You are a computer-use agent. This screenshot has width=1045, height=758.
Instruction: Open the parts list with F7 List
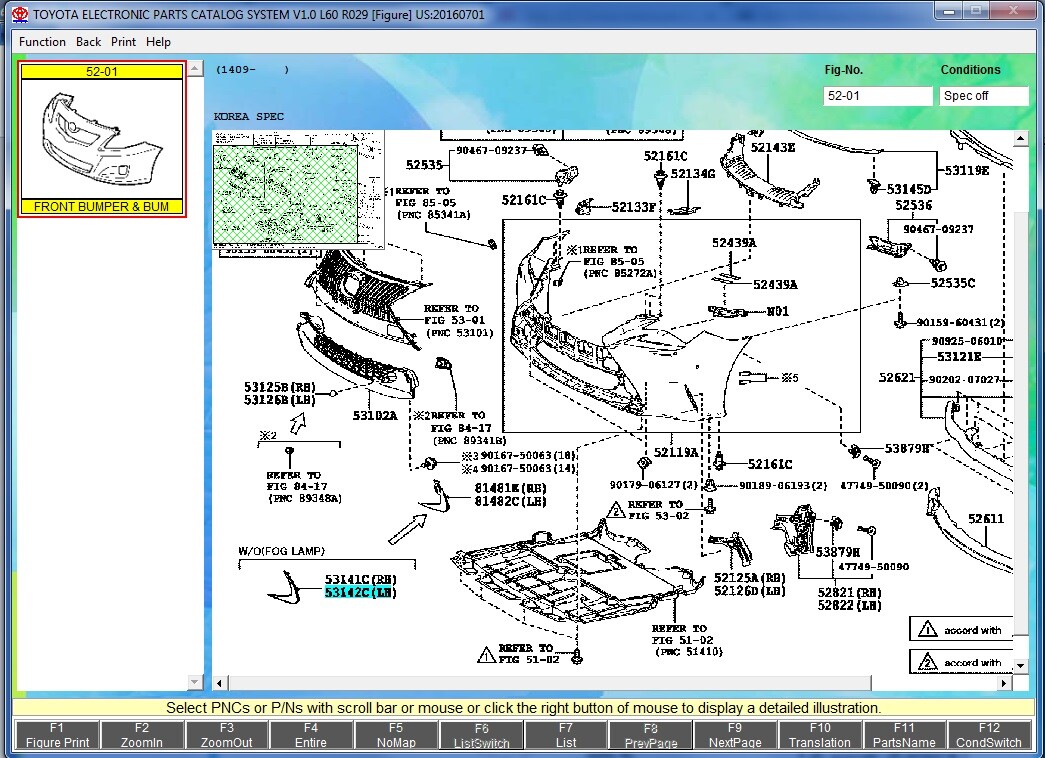click(566, 735)
